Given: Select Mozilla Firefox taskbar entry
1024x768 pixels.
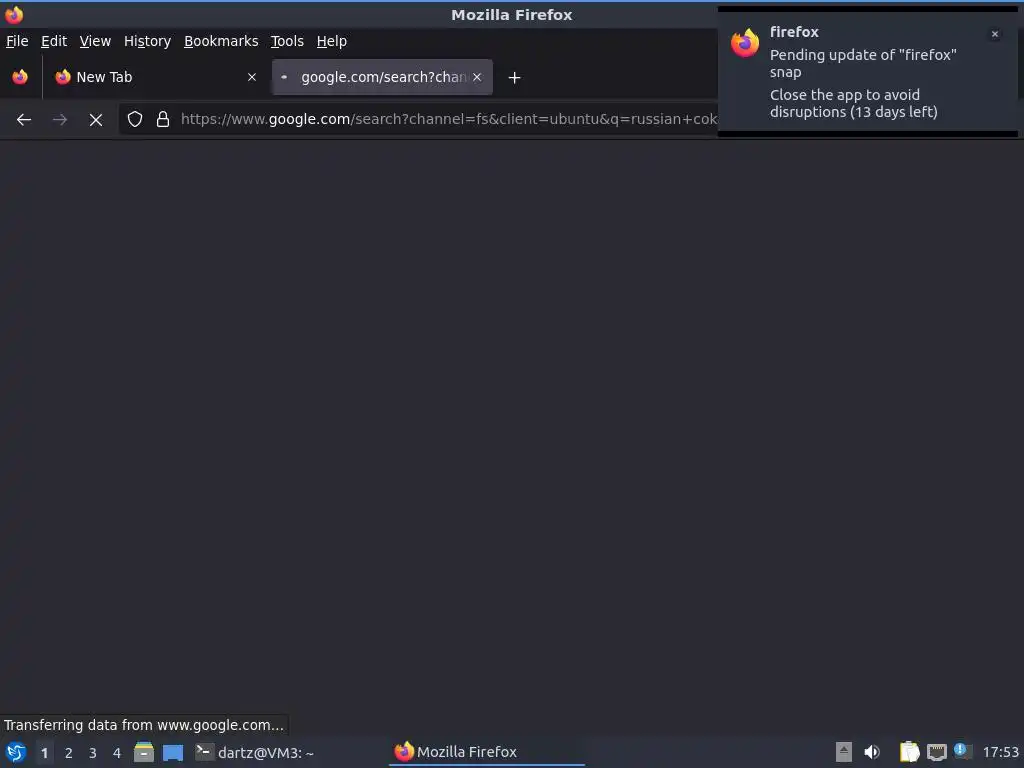Looking at the screenshot, I should (487, 752).
